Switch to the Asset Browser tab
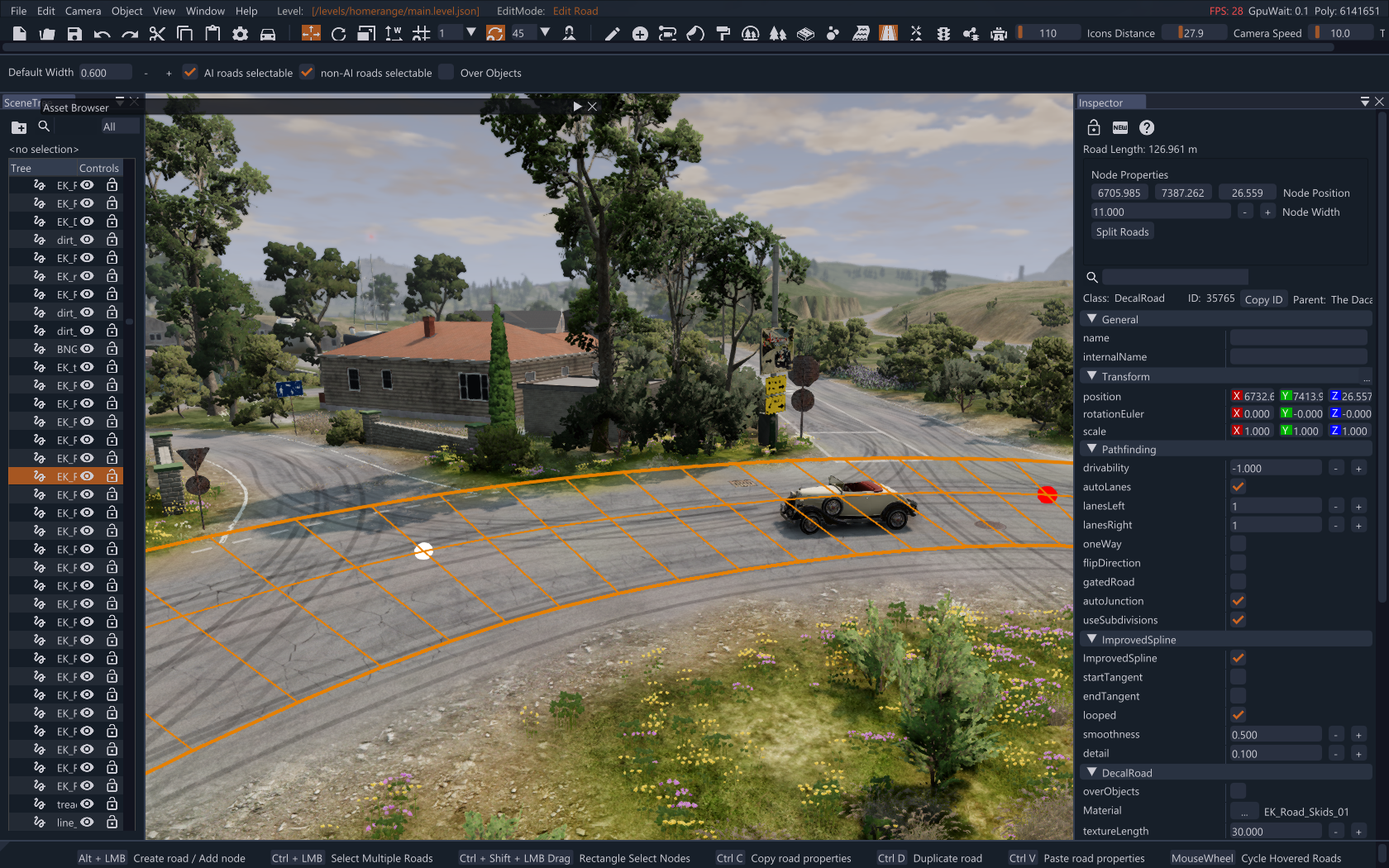 click(x=76, y=107)
